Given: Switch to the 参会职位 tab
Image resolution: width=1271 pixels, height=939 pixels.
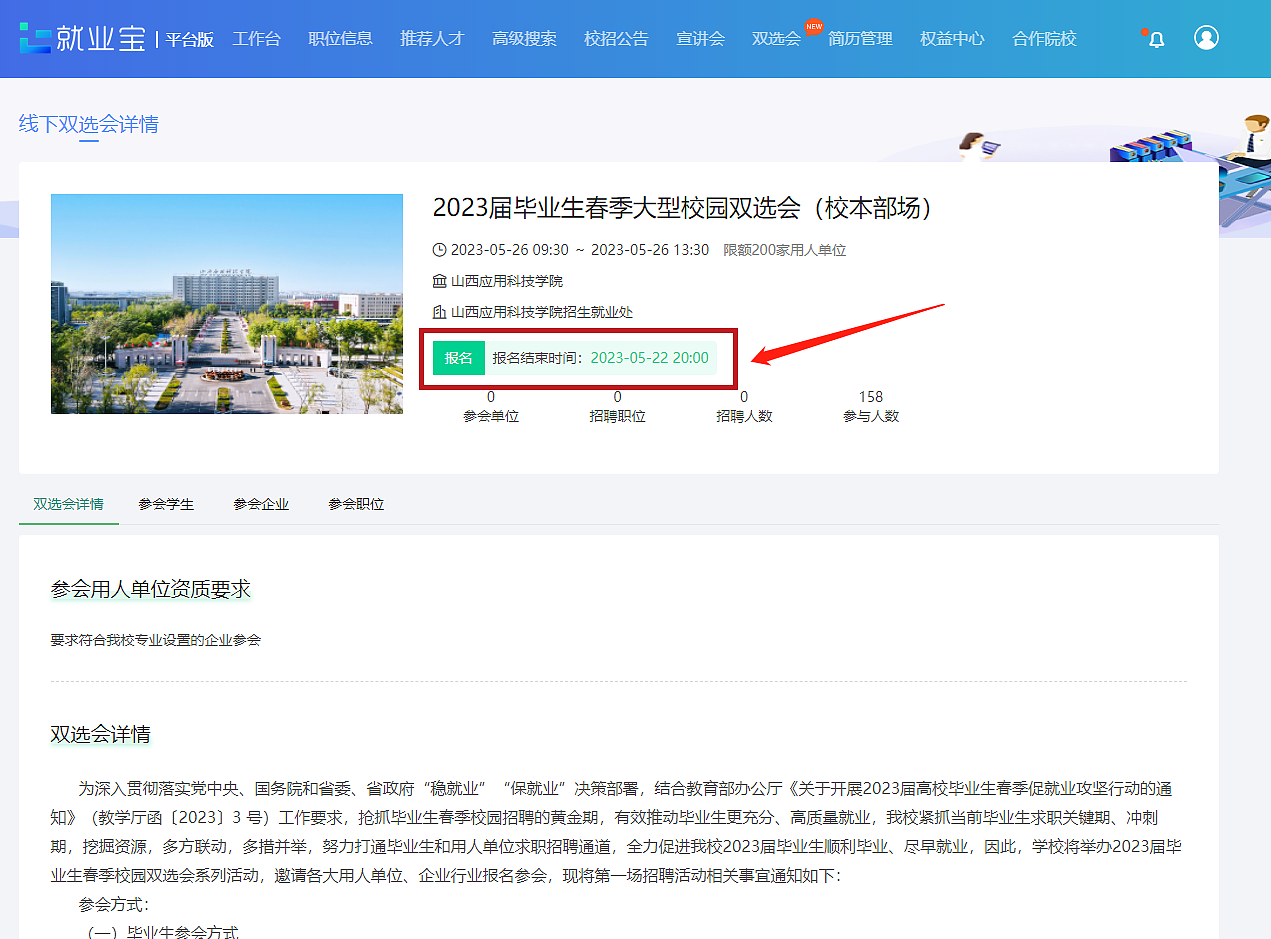Looking at the screenshot, I should 356,504.
